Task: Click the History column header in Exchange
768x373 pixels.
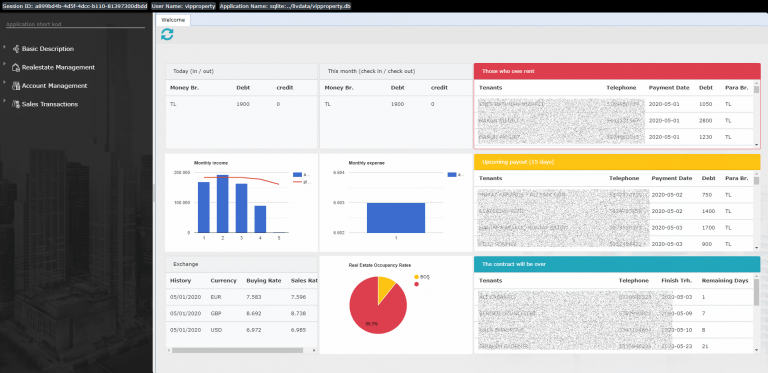Action: (x=180, y=280)
